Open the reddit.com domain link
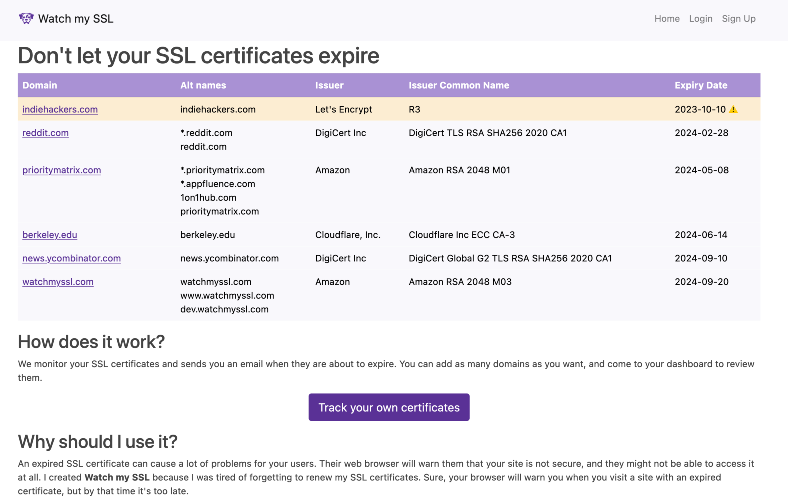This screenshot has height=500, width=788. [x=45, y=133]
